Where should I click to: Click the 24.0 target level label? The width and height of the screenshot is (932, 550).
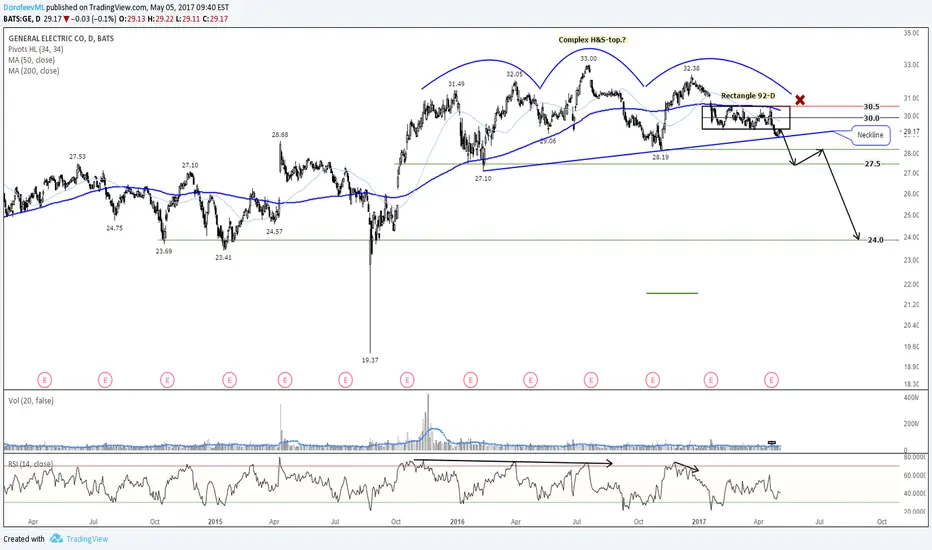(876, 240)
